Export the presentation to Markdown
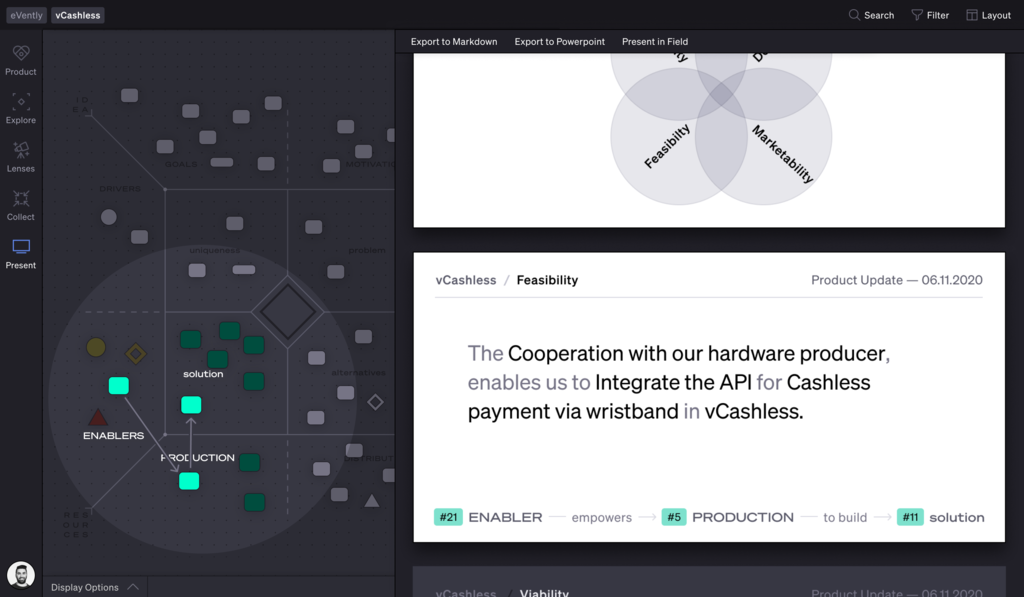This screenshot has height=597, width=1024. point(453,41)
